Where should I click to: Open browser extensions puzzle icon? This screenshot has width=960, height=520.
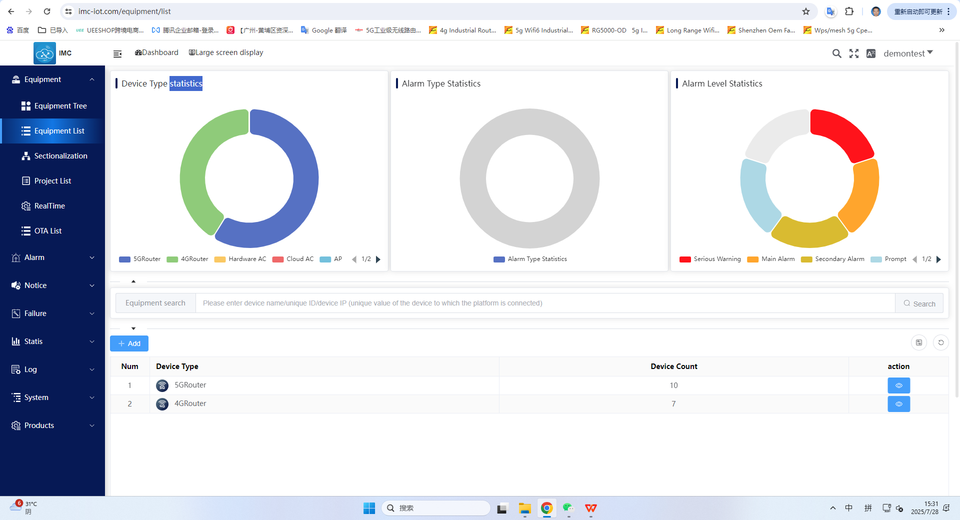849,11
